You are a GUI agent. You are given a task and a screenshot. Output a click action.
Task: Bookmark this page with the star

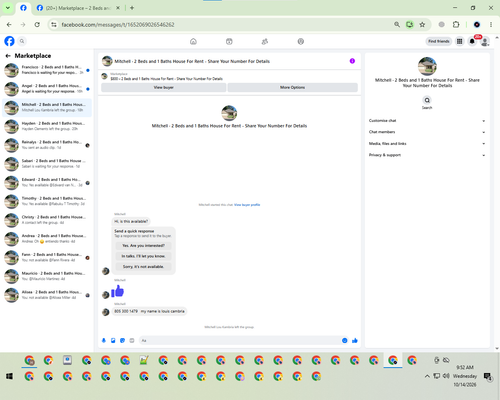click(x=422, y=25)
